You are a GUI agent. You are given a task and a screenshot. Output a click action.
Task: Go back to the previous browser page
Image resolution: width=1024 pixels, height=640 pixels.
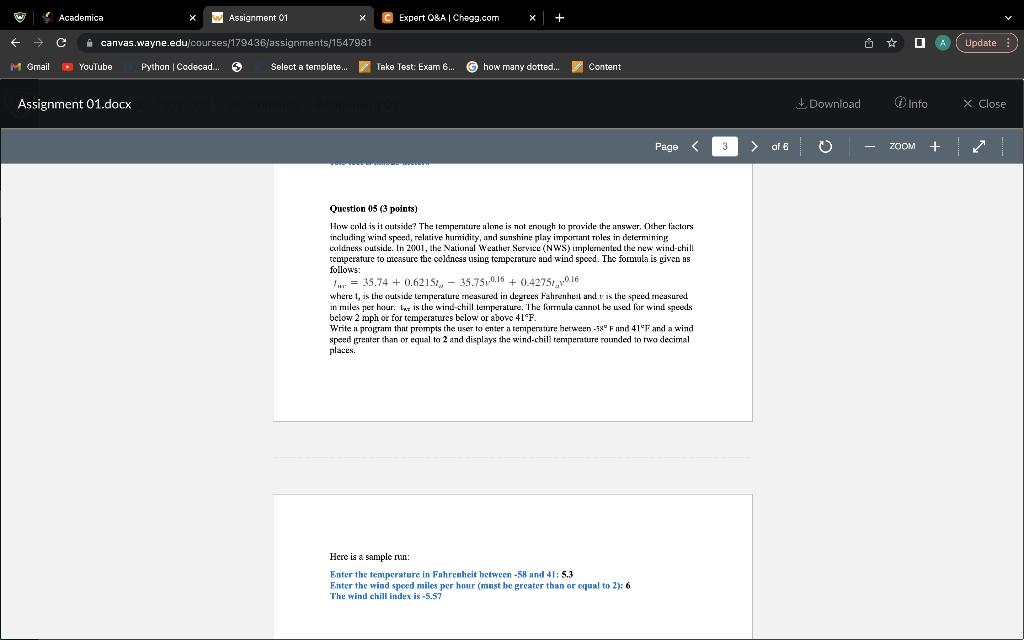(16, 42)
